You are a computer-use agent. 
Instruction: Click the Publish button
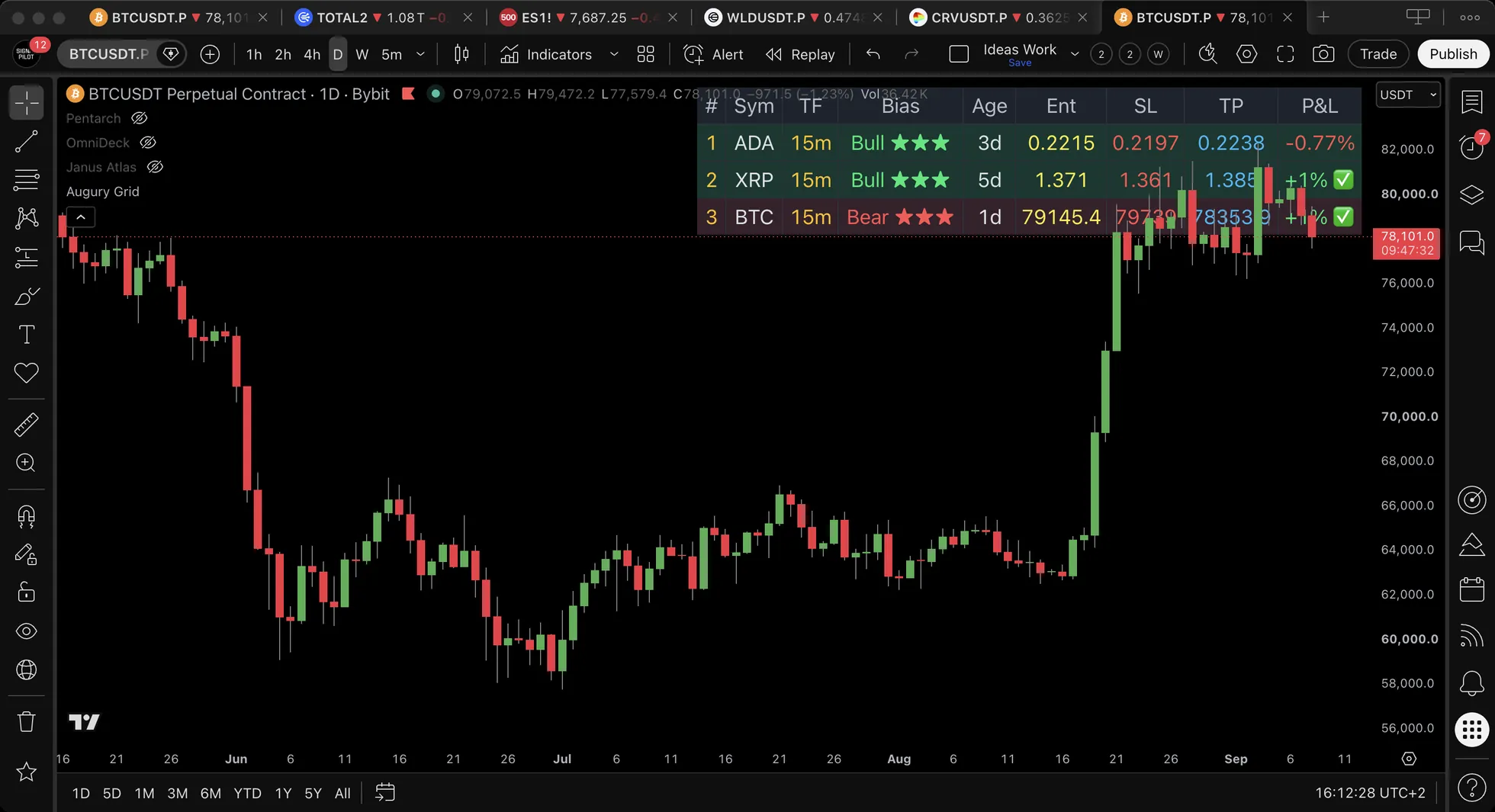pyautogui.click(x=1453, y=54)
